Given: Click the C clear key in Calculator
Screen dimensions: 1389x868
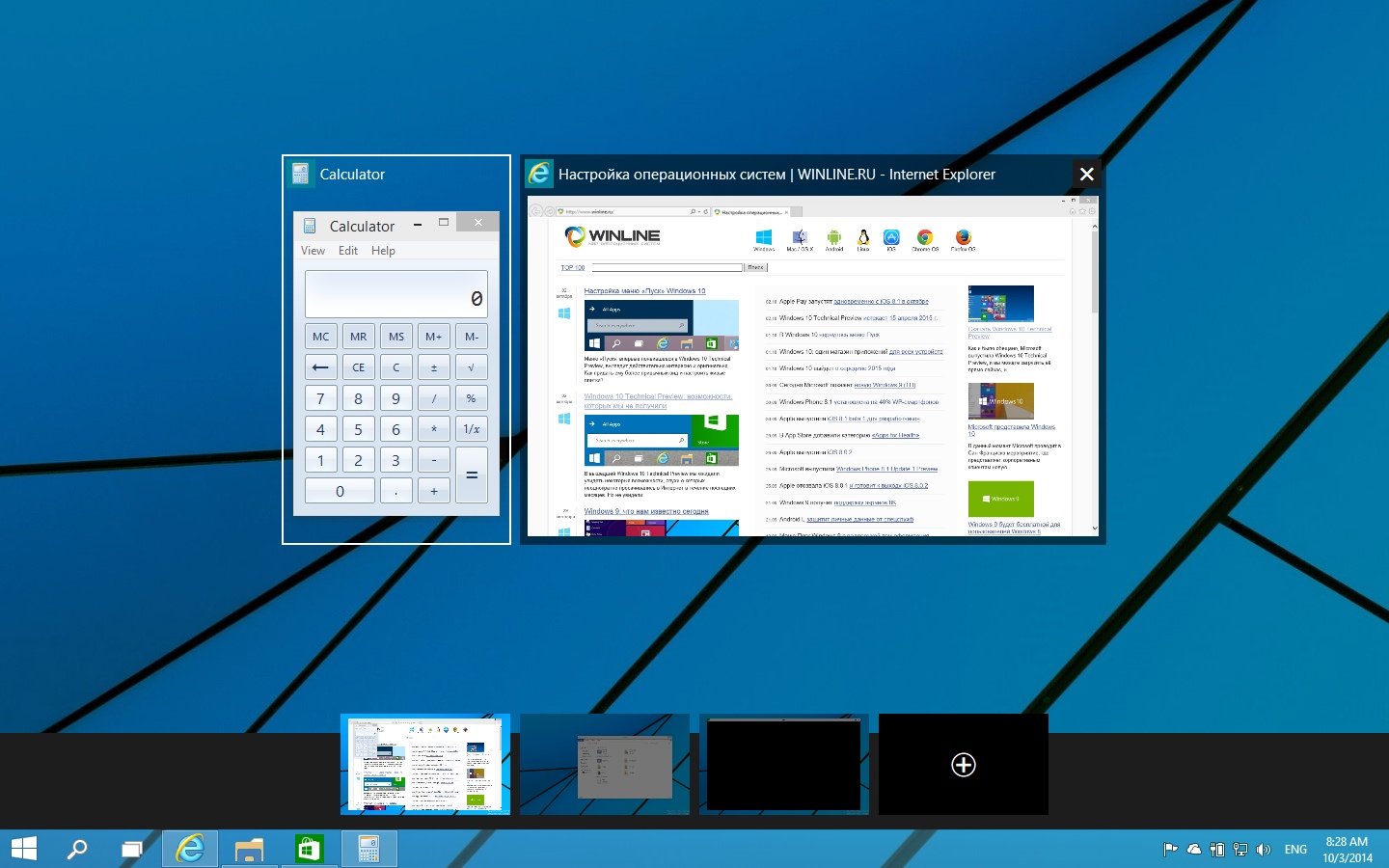Looking at the screenshot, I should pyautogui.click(x=396, y=367).
